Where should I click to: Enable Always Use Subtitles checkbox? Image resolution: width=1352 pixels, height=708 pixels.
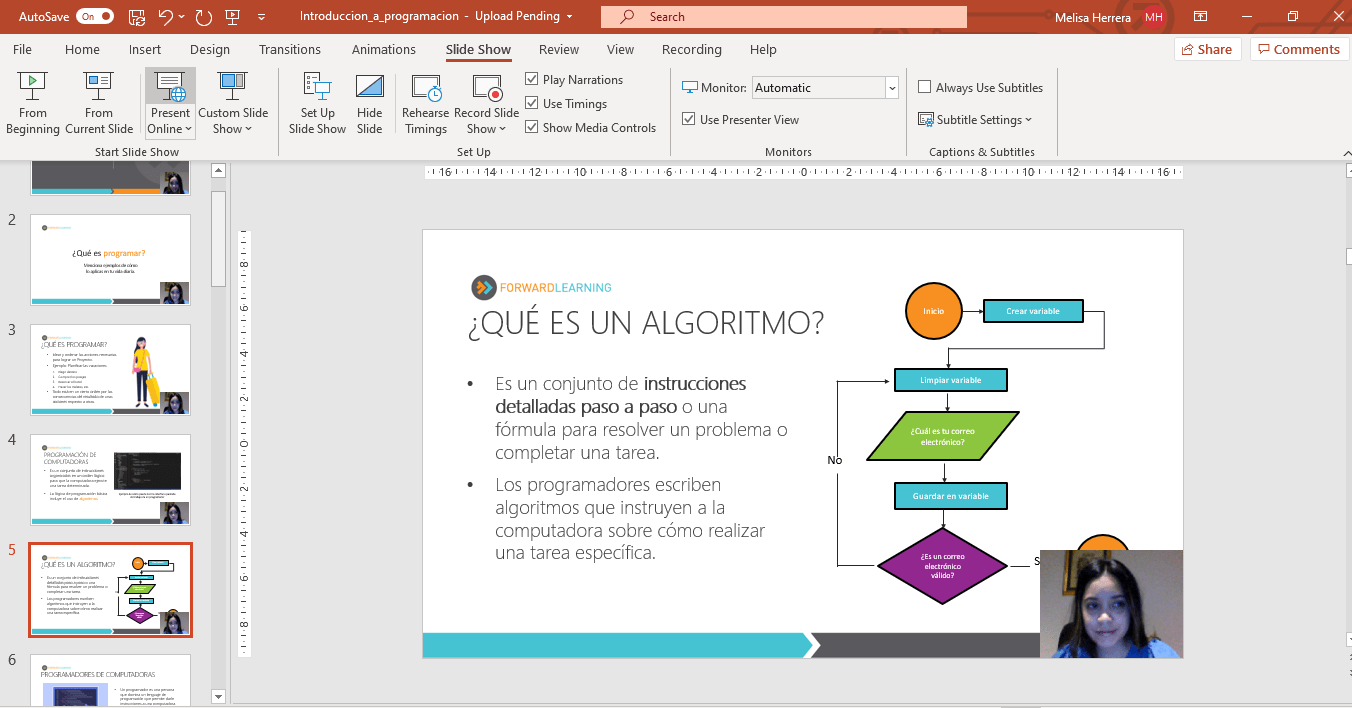(x=925, y=87)
